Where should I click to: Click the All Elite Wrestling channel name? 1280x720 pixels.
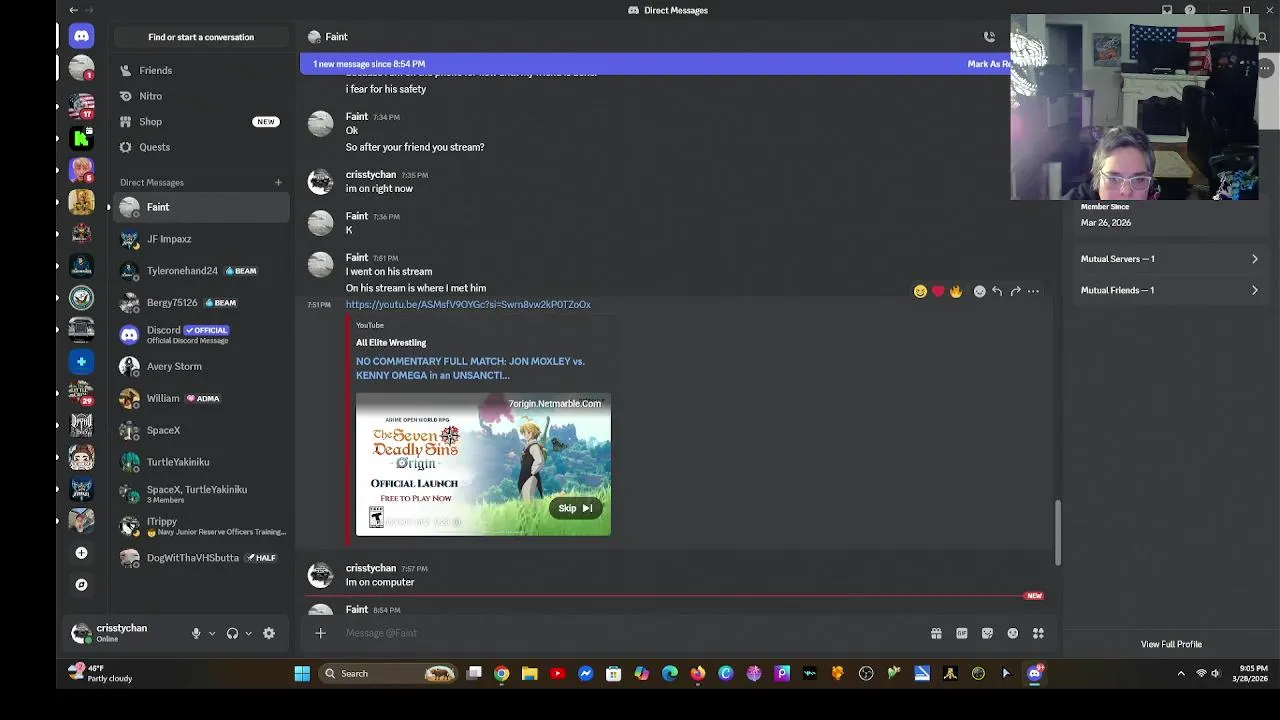pos(391,342)
